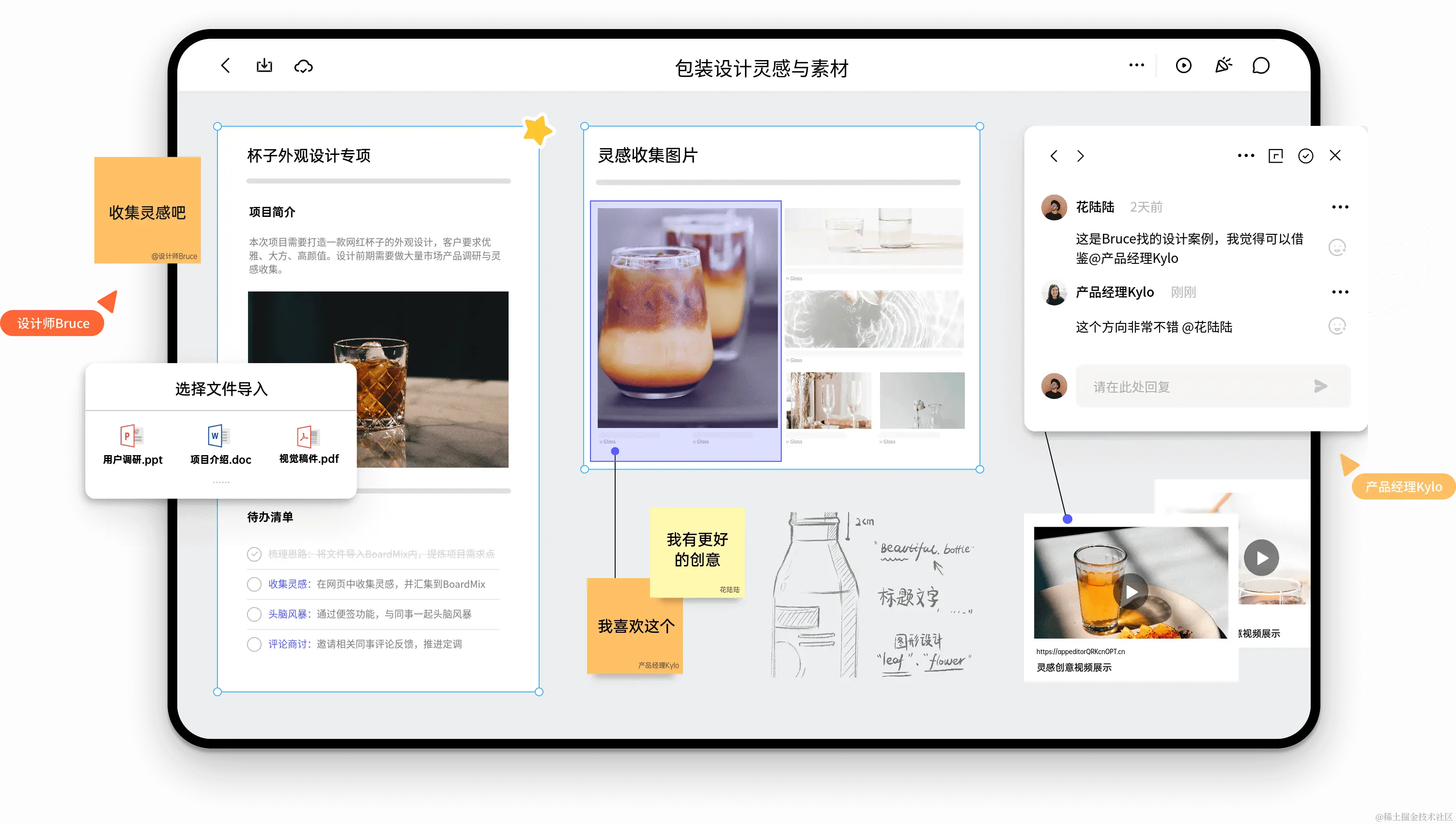Viewport: 1456px width, 825px height.
Task: Check the 评论商讨 todo item
Action: 254,643
